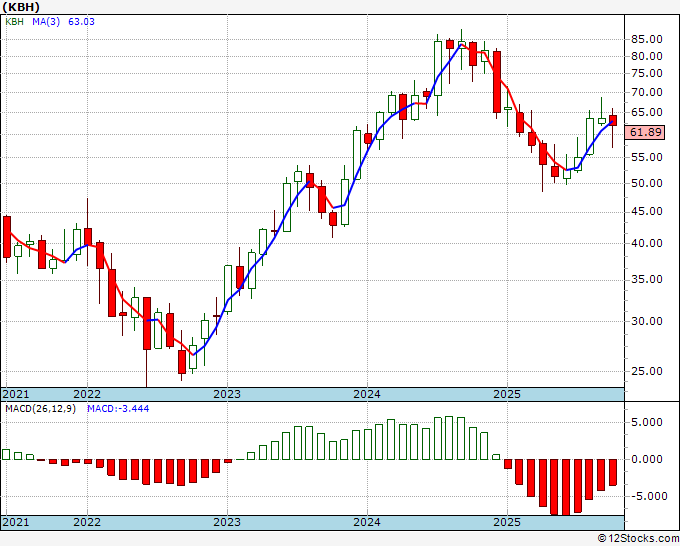Click the 35.00 price axis label
Screen dimensions: 680x546
click(646, 279)
